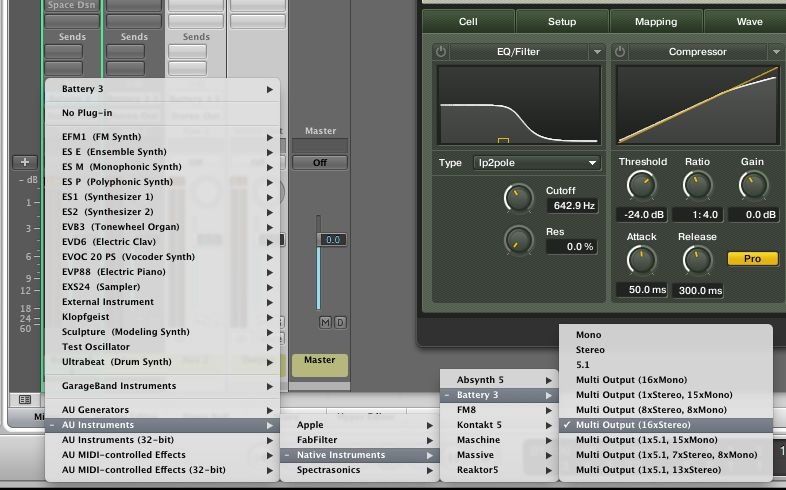The width and height of the screenshot is (786, 490).
Task: Open EFM1 (FM Synth) submenu
Action: click(162, 137)
